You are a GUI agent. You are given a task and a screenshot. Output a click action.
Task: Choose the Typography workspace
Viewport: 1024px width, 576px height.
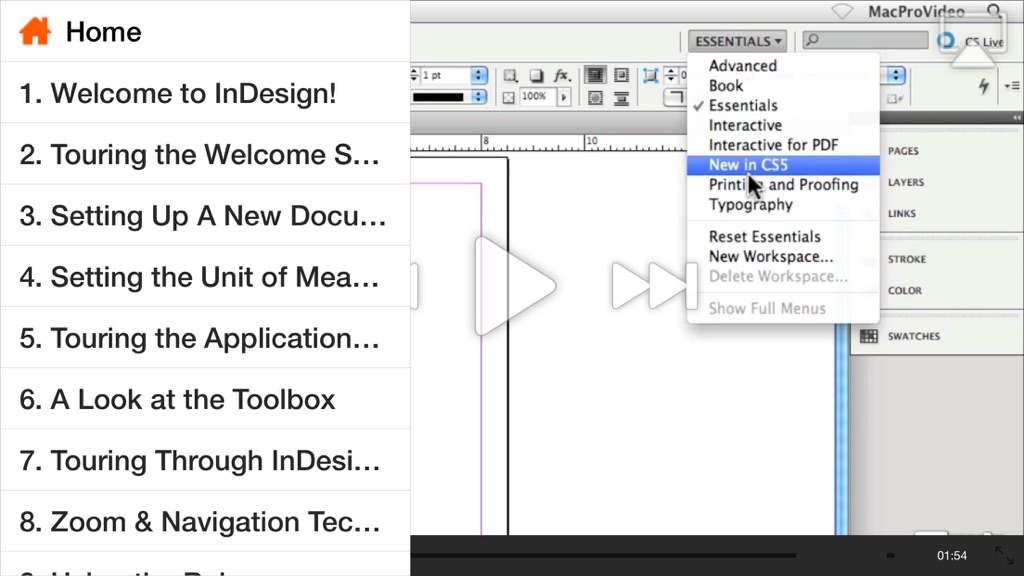coord(783,204)
